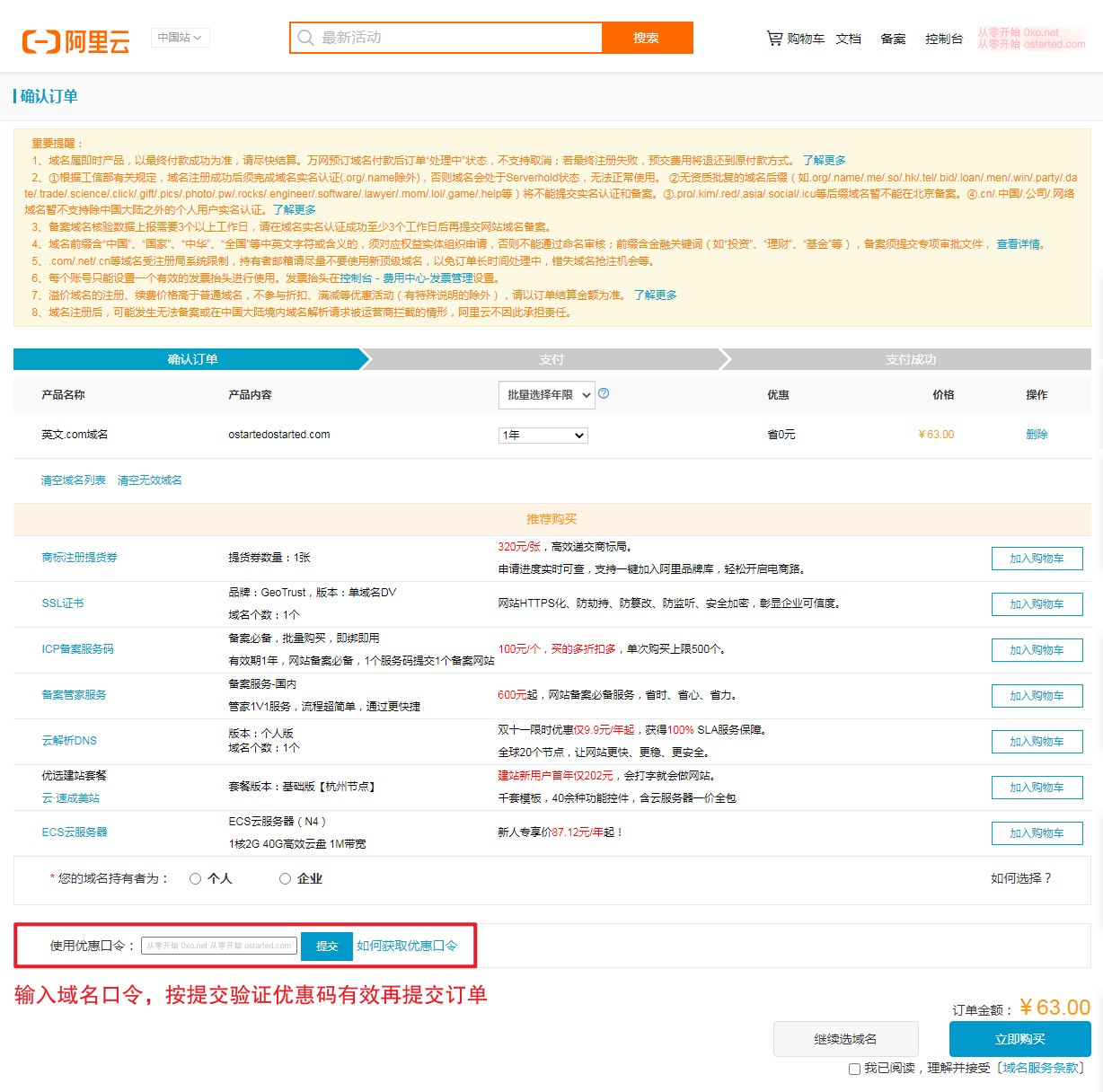Open the 云解析DNS product link
The image size is (1103, 1092).
coord(69,741)
